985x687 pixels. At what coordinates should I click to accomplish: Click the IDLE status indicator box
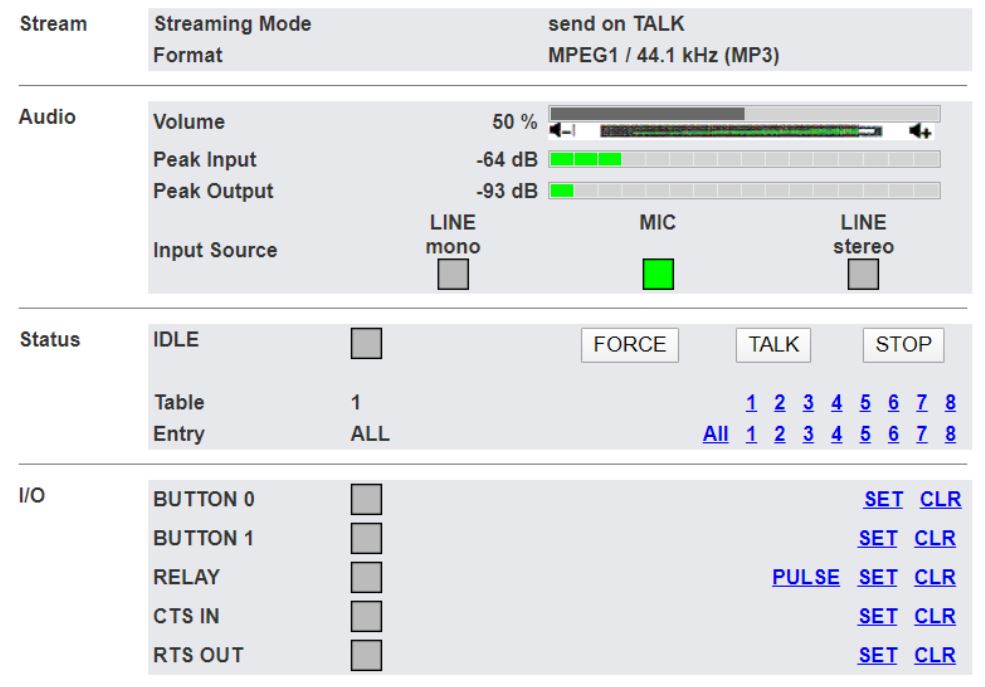(x=368, y=344)
